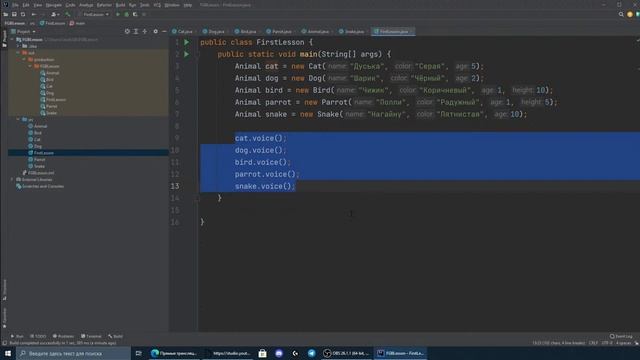The height and width of the screenshot is (360, 640).
Task: Open the Run tool window button
Action: tap(17, 336)
